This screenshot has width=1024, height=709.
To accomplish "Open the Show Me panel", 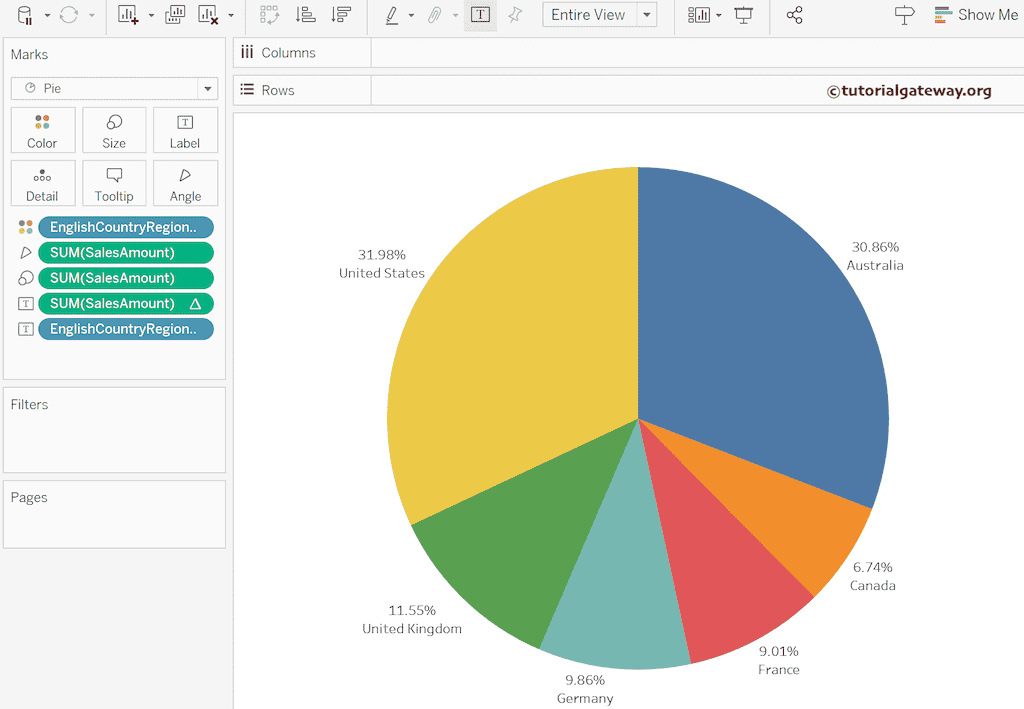I will 975,15.
